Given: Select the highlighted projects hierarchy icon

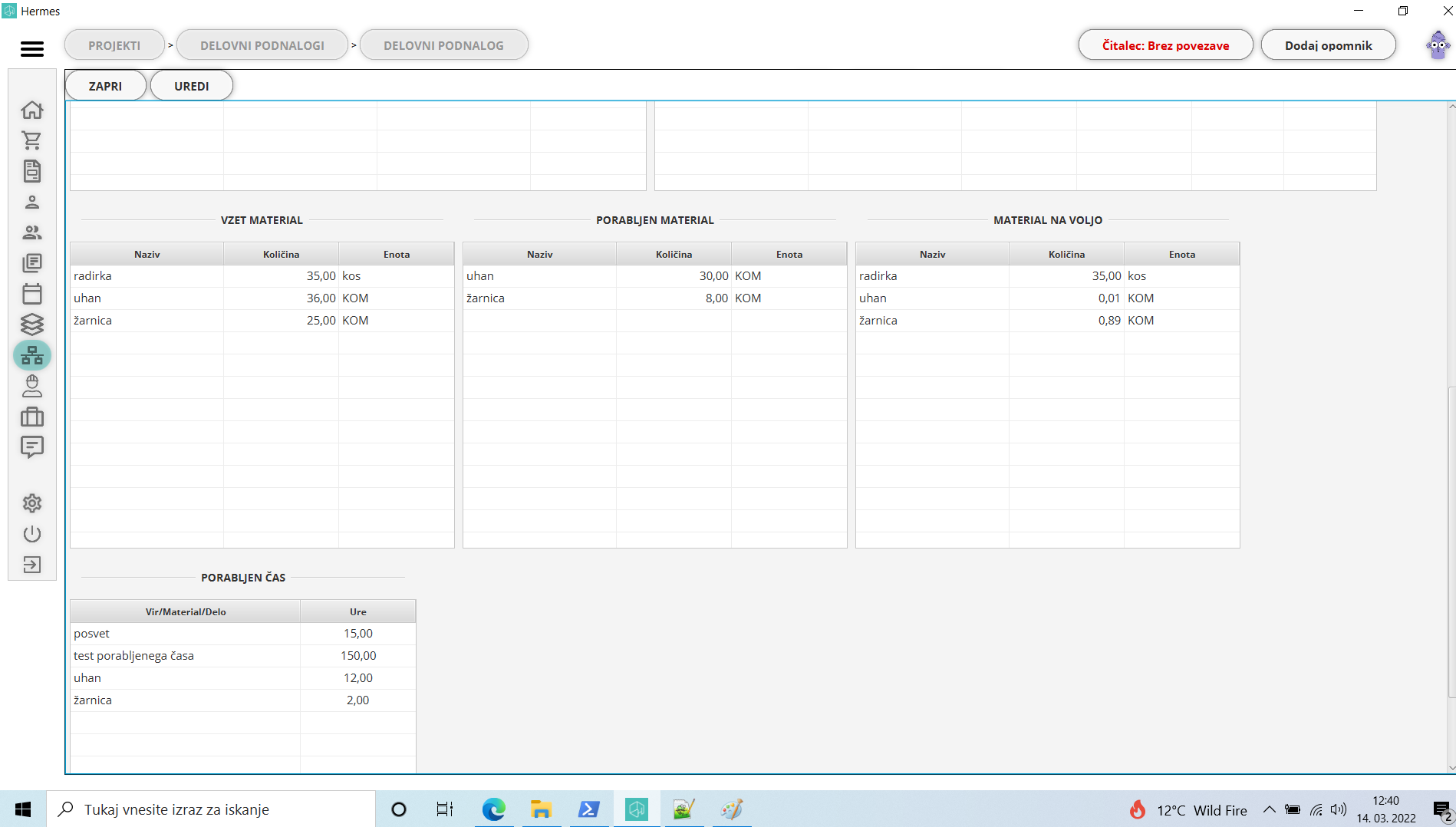Looking at the screenshot, I should click(x=31, y=355).
